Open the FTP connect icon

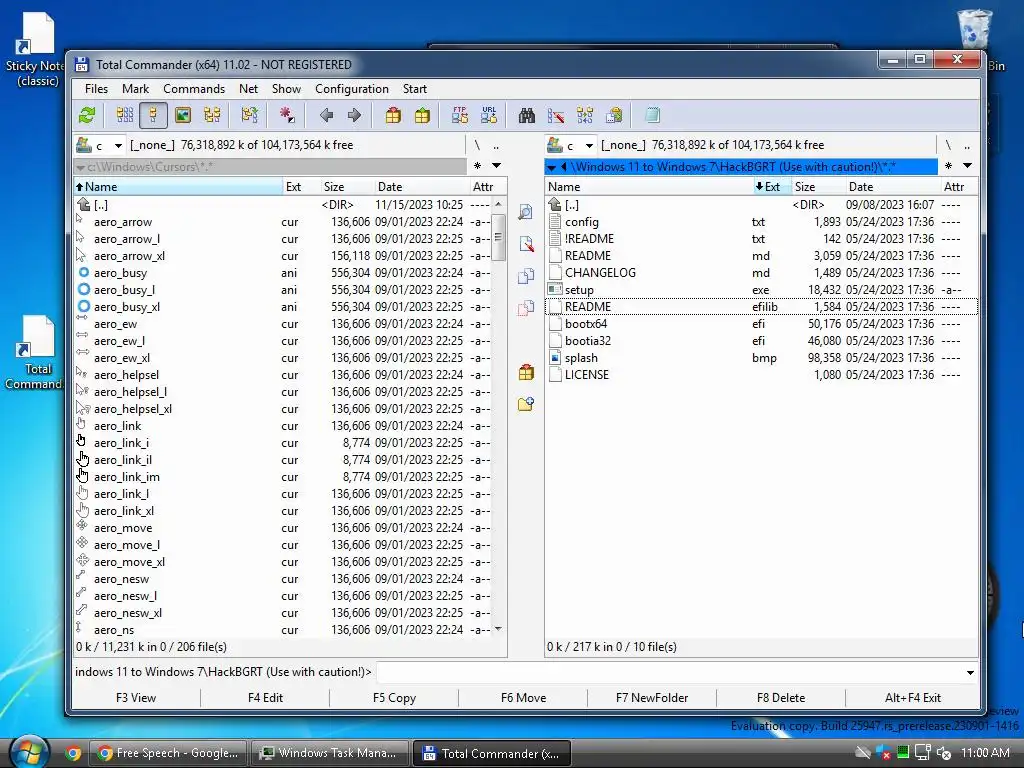(x=460, y=116)
